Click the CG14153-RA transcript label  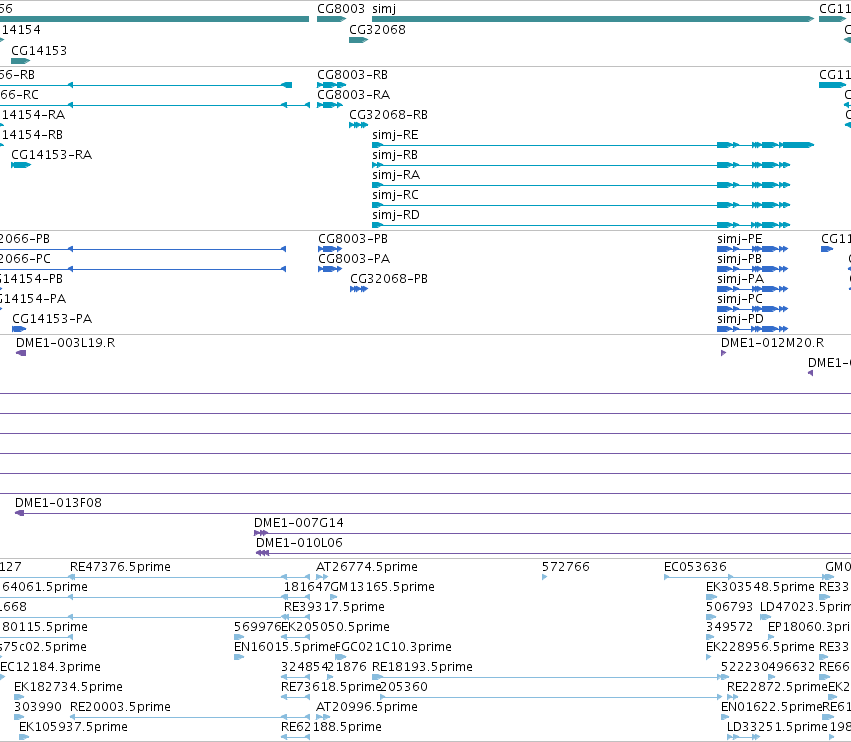(52, 155)
